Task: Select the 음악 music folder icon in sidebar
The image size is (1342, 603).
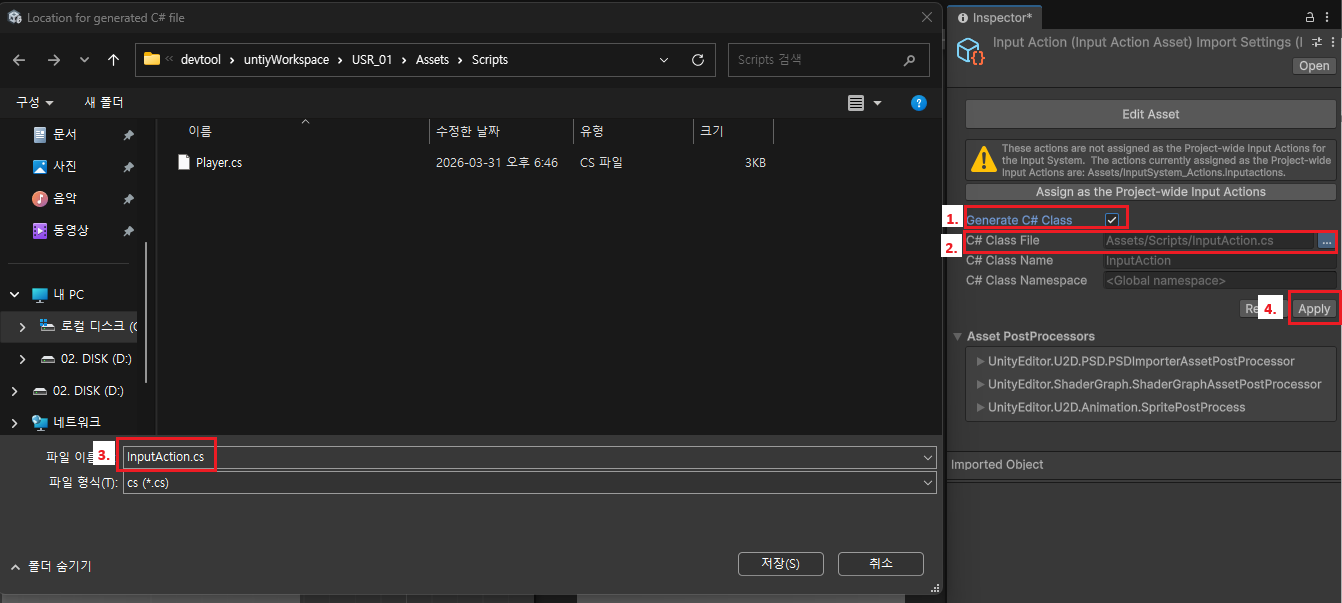Action: point(40,198)
